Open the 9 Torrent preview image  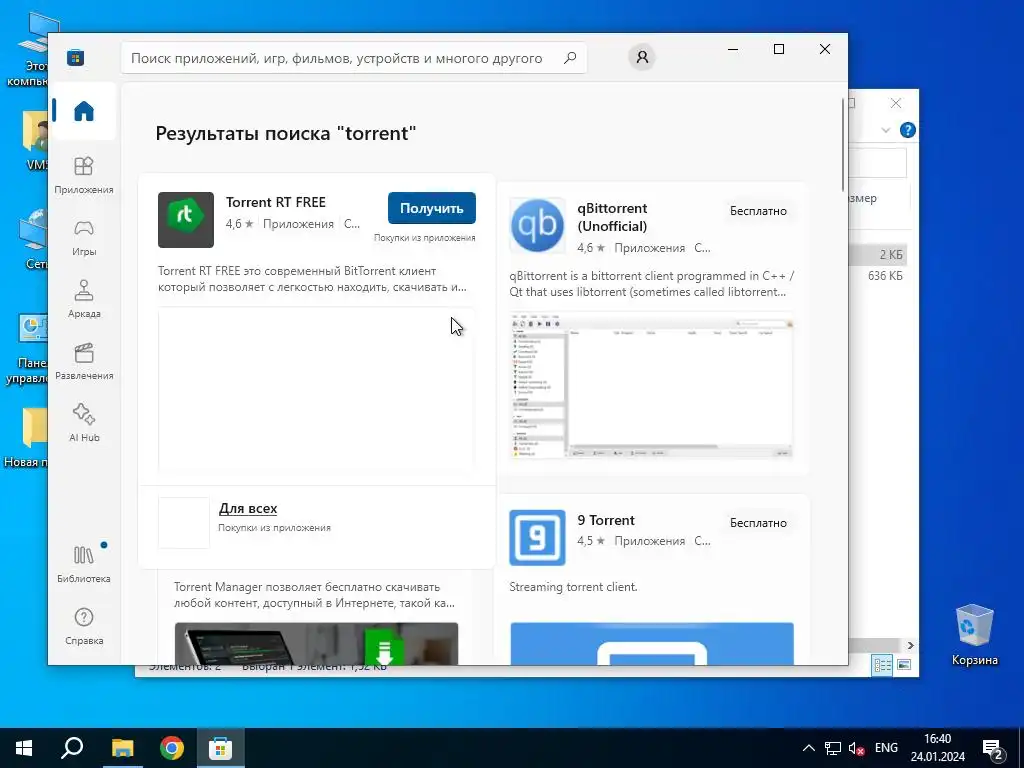[652, 644]
